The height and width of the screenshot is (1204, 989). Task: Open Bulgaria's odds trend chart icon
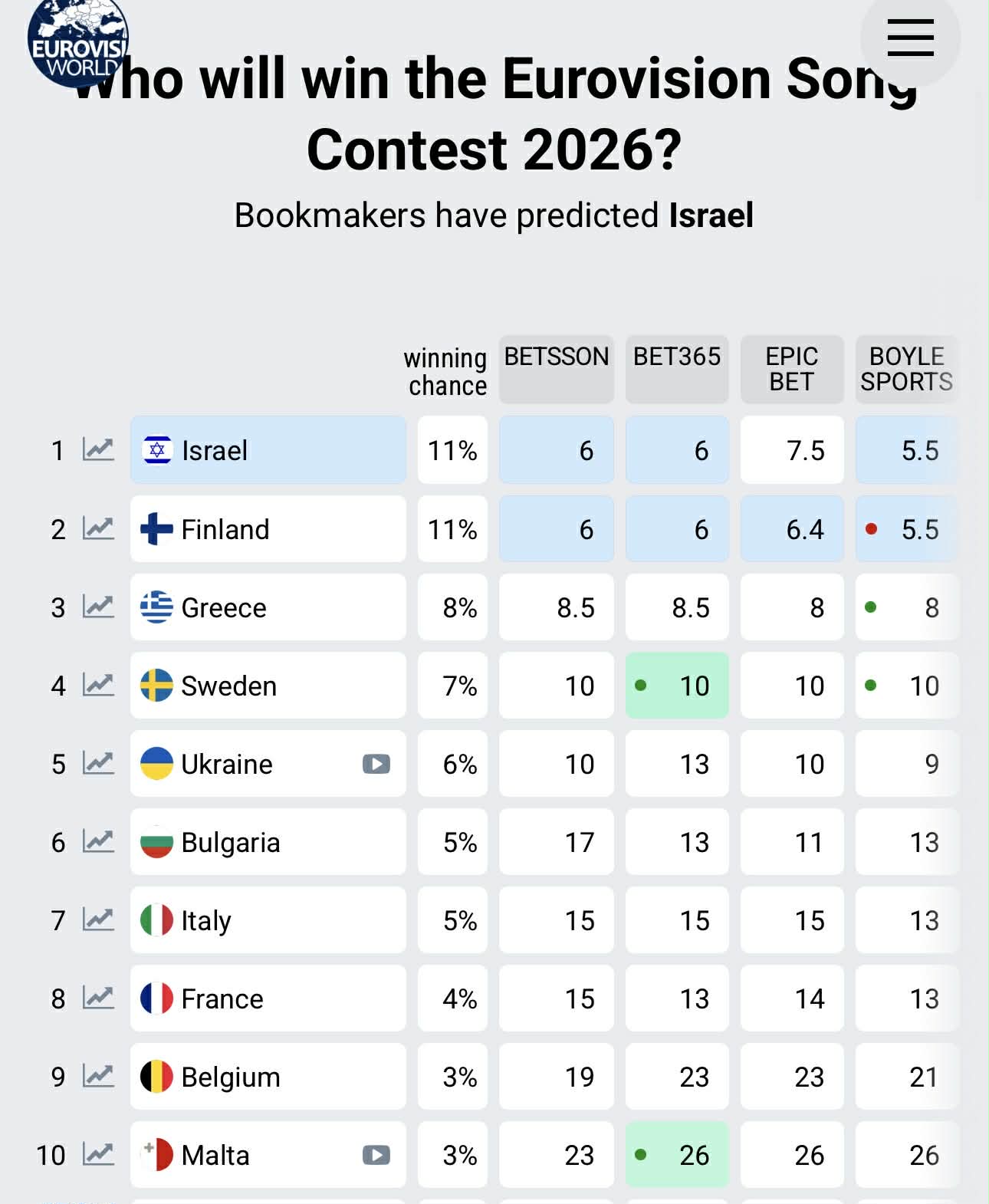98,841
